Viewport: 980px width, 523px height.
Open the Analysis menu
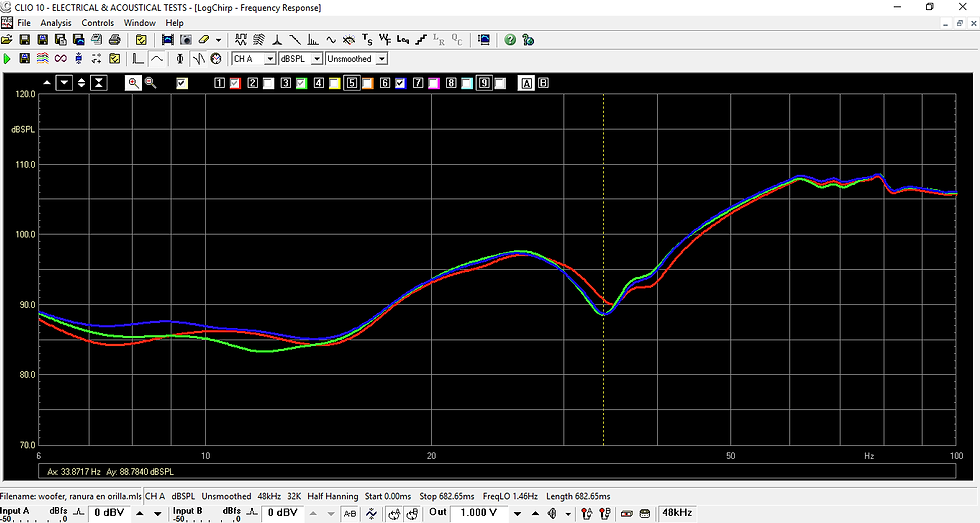56,22
